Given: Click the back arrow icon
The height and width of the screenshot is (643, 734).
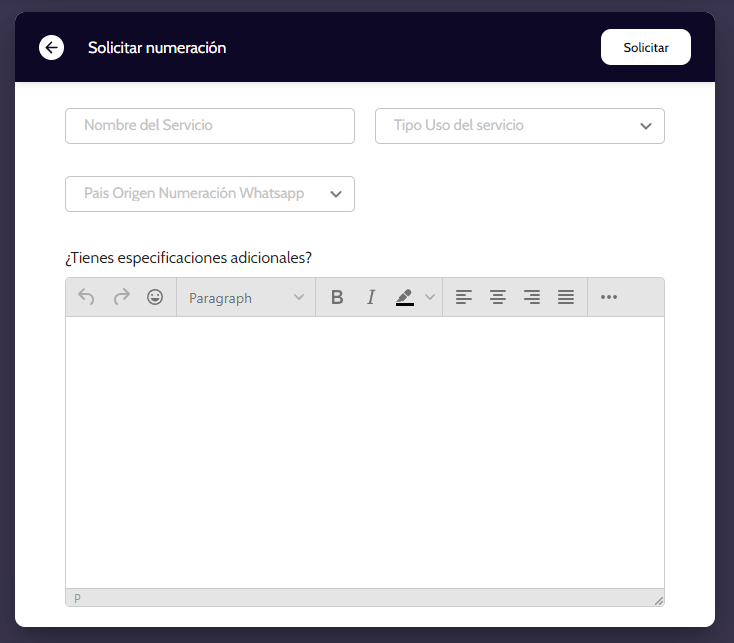Looking at the screenshot, I should click(51, 47).
